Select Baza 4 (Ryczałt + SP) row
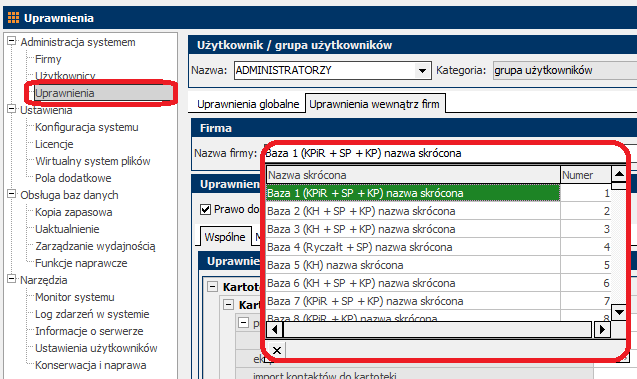 pos(438,247)
